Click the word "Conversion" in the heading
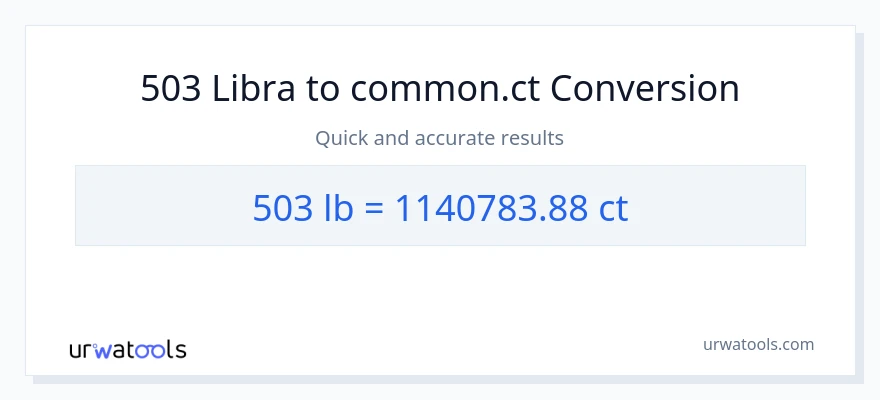This screenshot has height=400, width=880. [x=645, y=89]
